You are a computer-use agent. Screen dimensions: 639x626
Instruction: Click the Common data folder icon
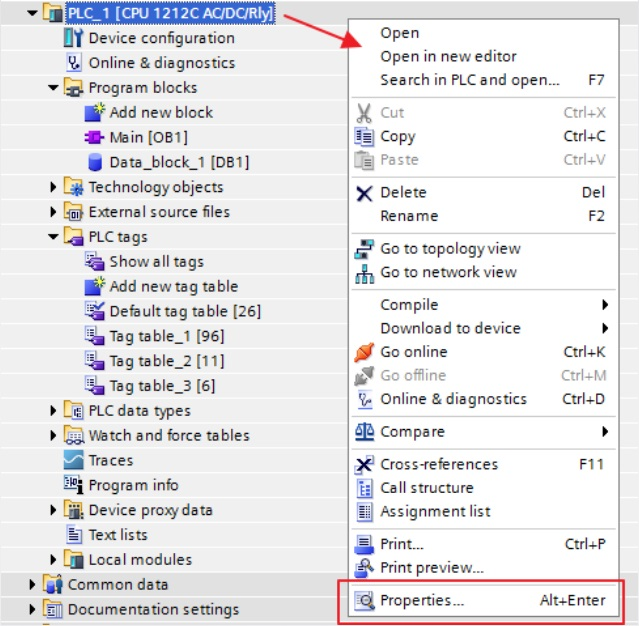coord(53,584)
